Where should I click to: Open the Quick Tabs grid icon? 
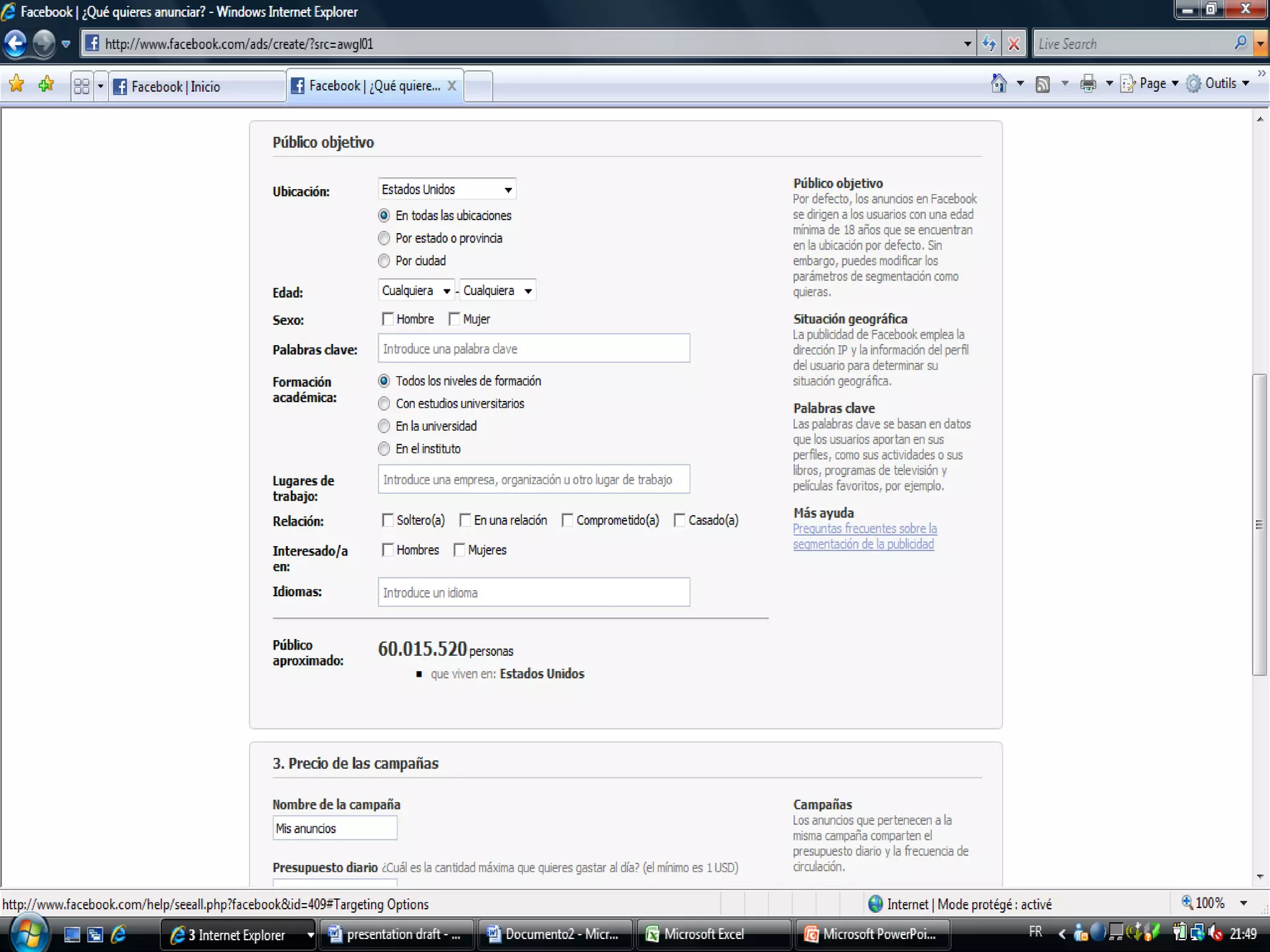click(81, 86)
